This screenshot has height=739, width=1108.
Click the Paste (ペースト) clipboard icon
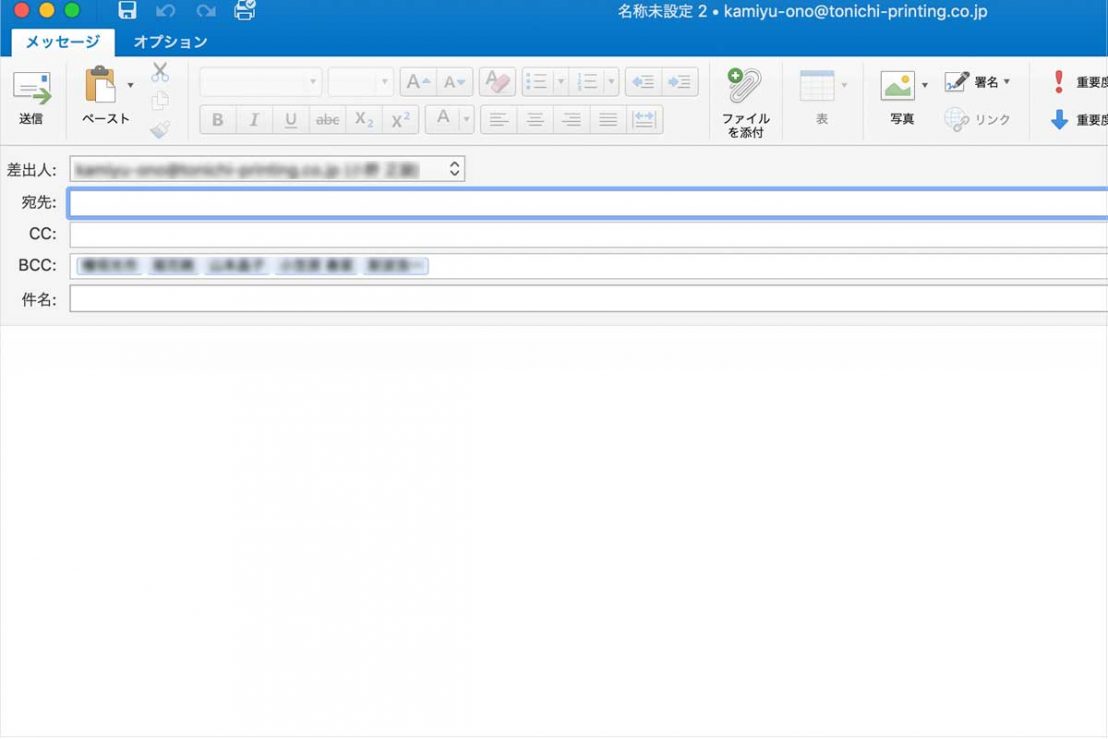click(x=101, y=87)
